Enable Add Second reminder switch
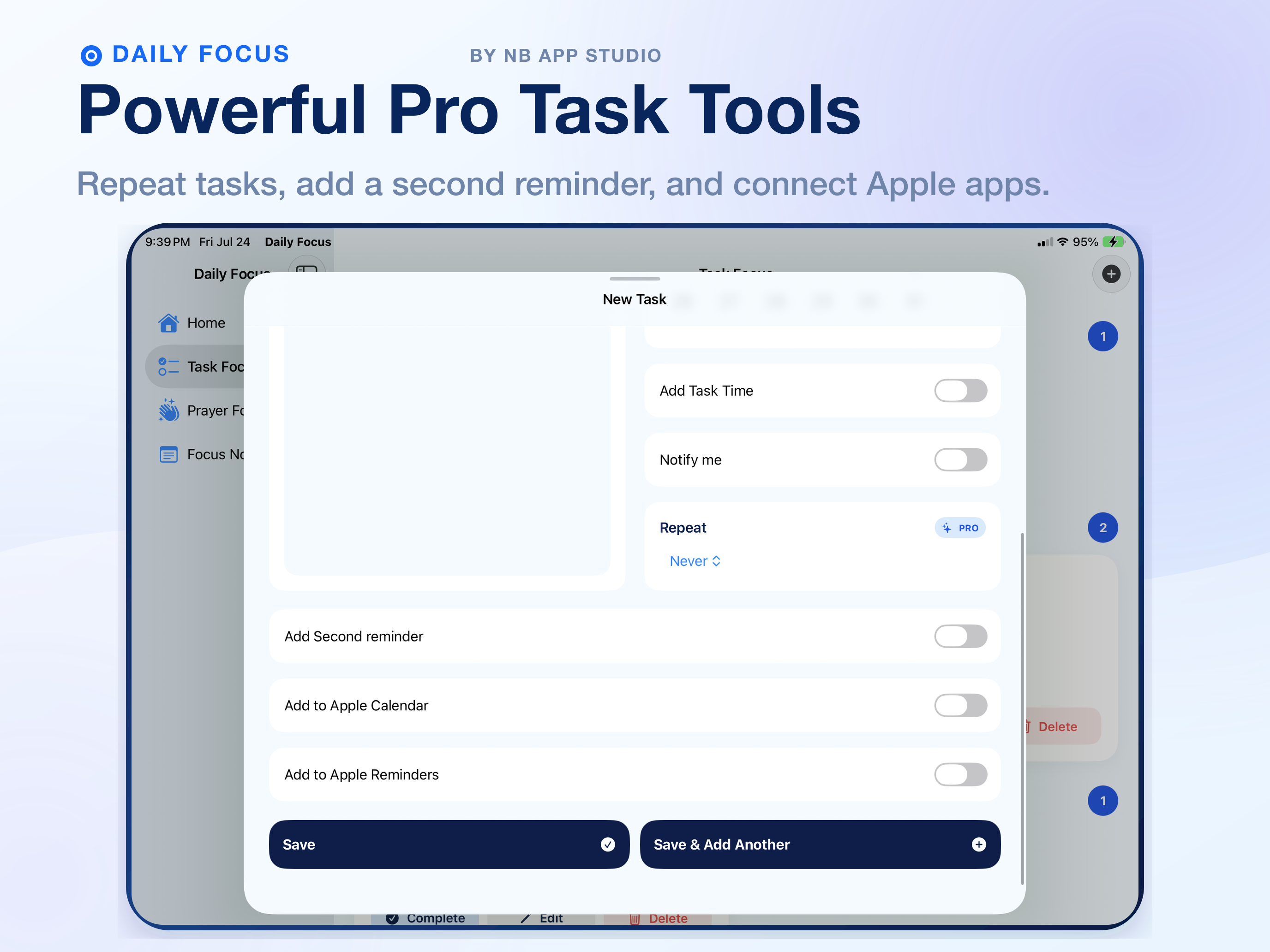 click(x=960, y=637)
